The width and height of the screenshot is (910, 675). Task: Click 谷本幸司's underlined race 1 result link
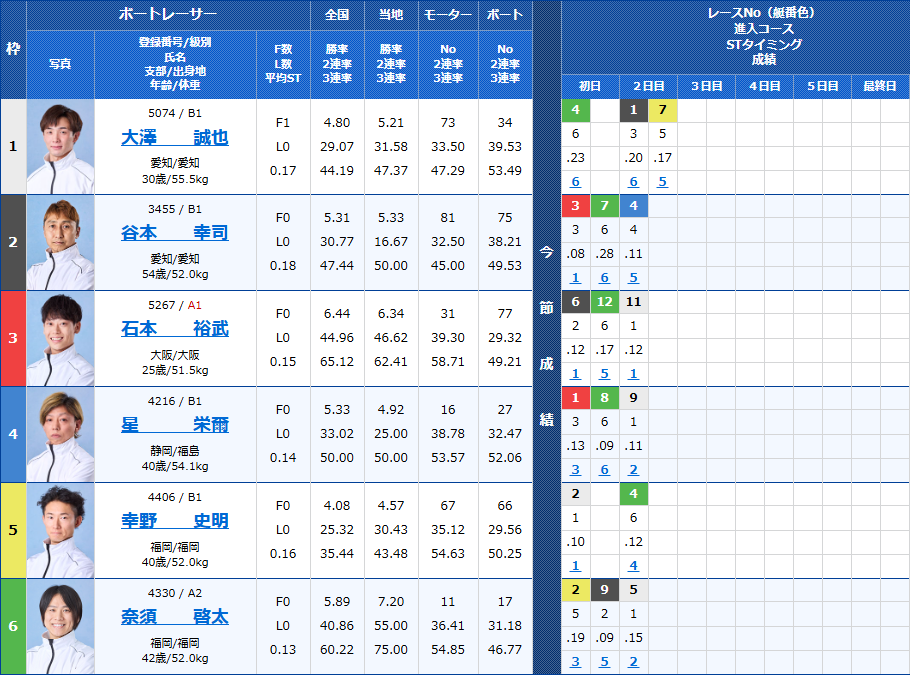575,277
